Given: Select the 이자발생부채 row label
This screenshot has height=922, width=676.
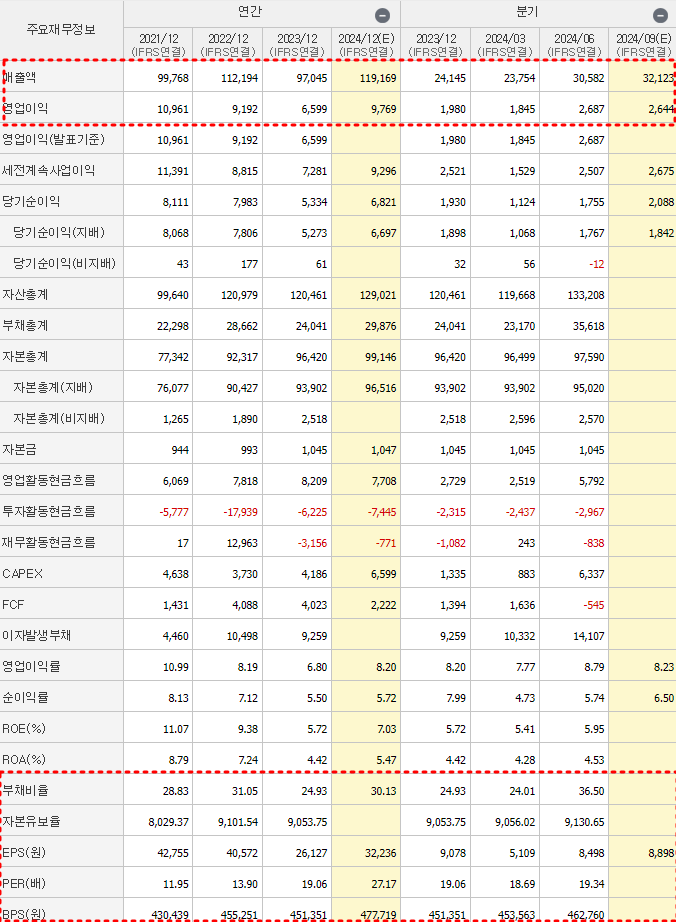Looking at the screenshot, I should (x=36, y=635).
